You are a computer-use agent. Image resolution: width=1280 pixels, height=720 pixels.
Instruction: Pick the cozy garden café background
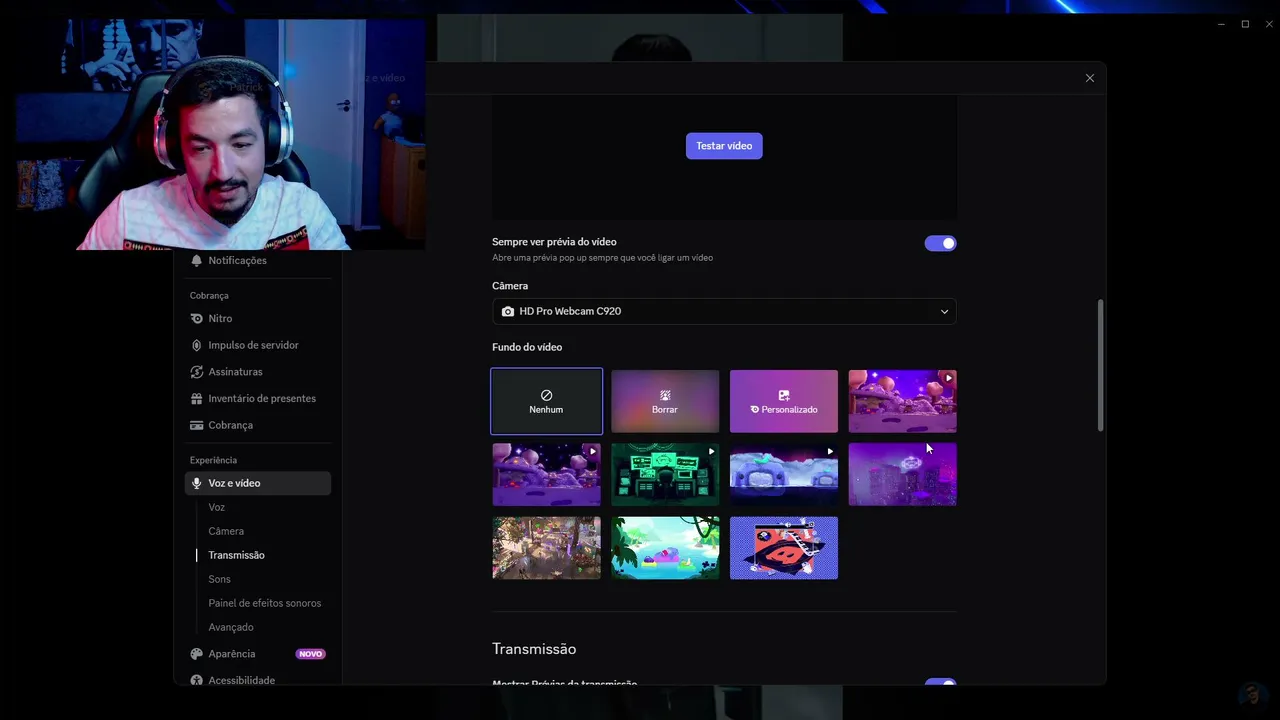546,548
